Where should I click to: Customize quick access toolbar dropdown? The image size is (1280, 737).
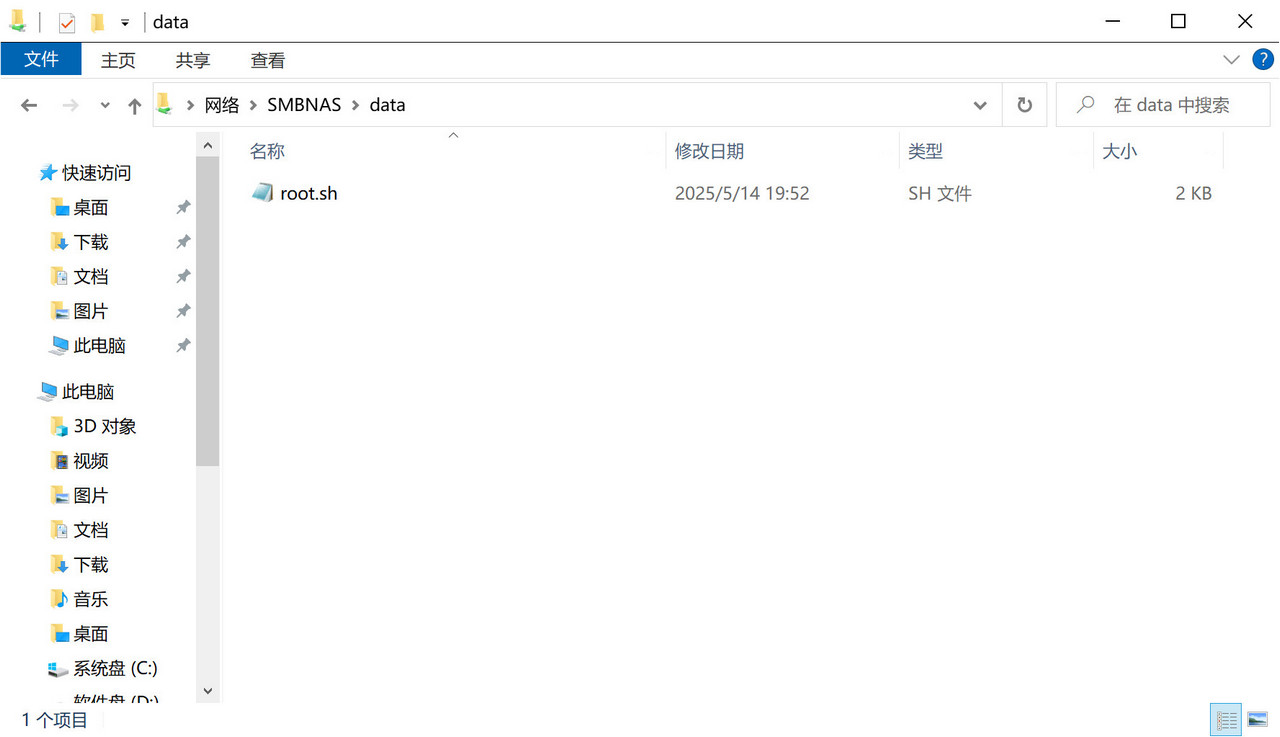[x=125, y=22]
